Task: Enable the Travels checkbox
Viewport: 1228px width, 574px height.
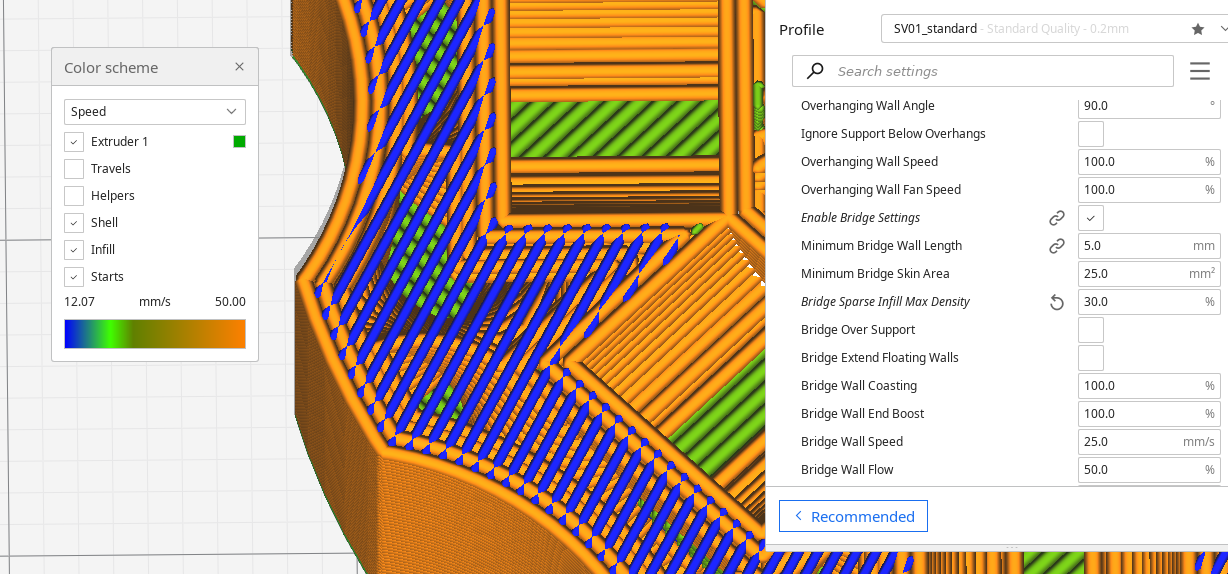Action: tap(74, 169)
